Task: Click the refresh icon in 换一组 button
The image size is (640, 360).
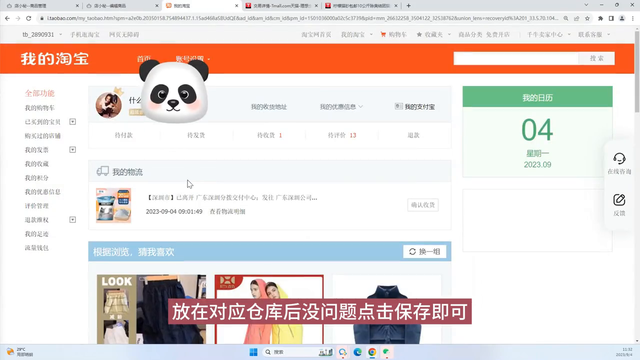Action: tap(412, 252)
